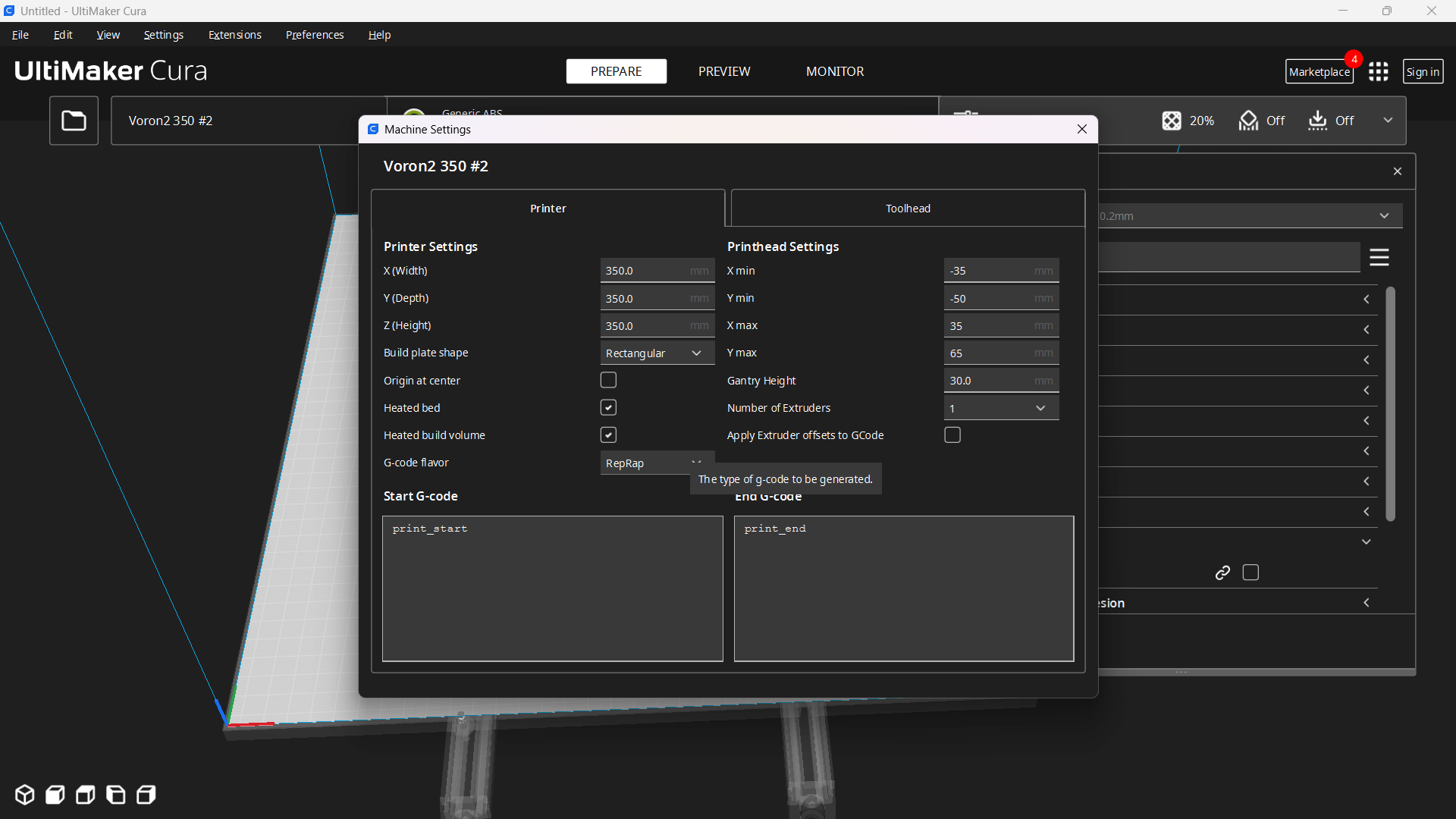Enable Origin at center checkbox

(608, 380)
